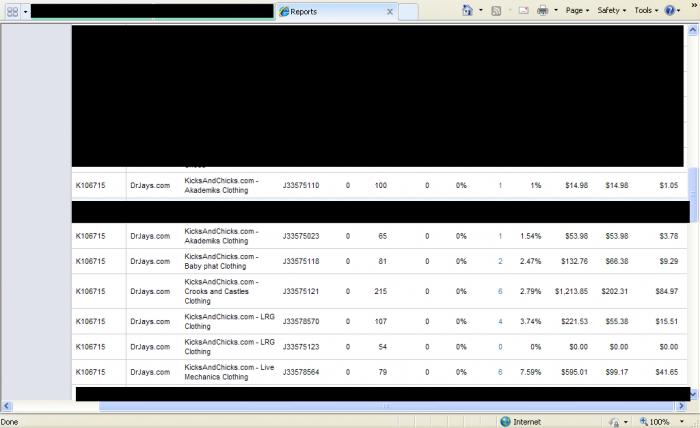Click the horizontal scrollbar right arrow

pyautogui.click(x=681, y=406)
